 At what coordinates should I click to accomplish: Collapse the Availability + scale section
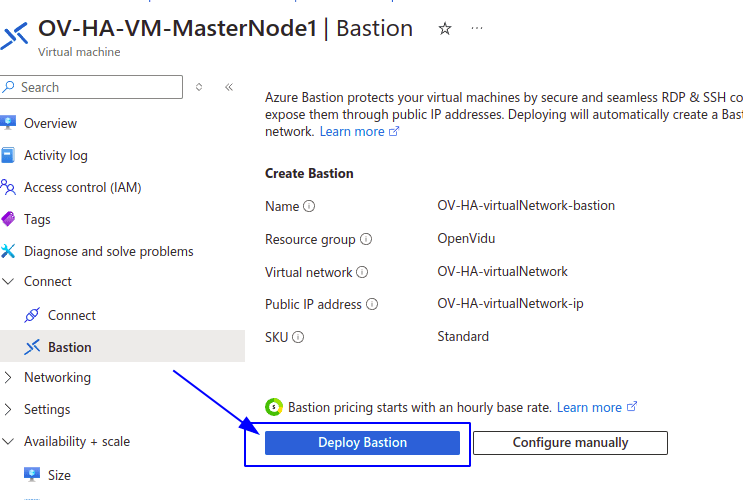click(8, 441)
